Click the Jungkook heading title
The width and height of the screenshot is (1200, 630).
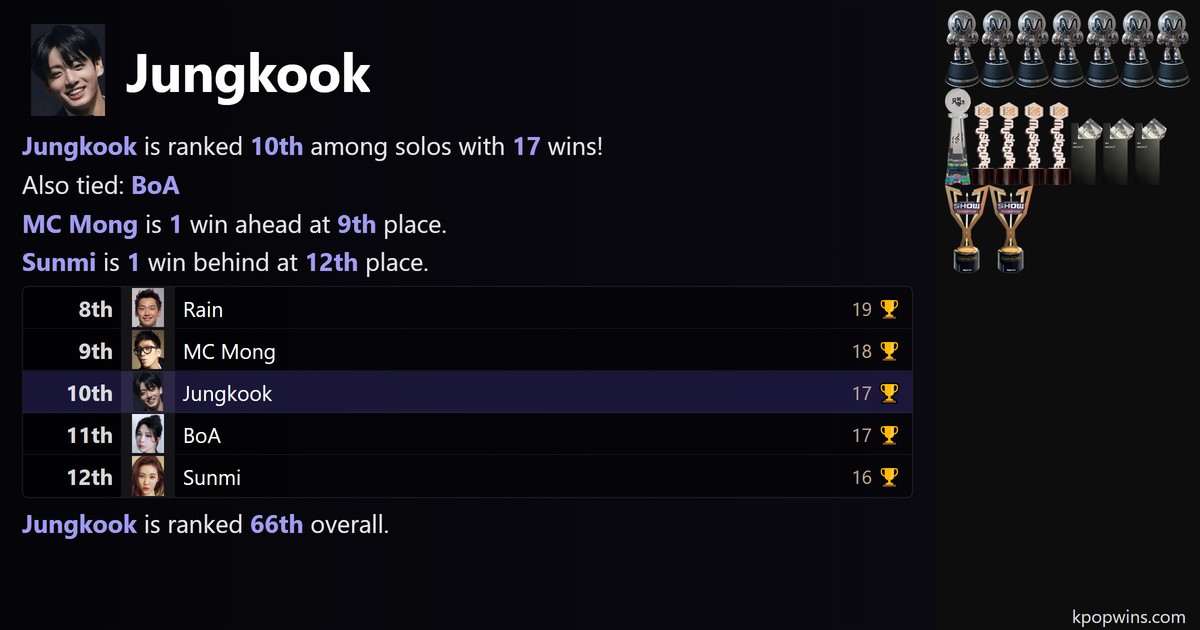[248, 73]
